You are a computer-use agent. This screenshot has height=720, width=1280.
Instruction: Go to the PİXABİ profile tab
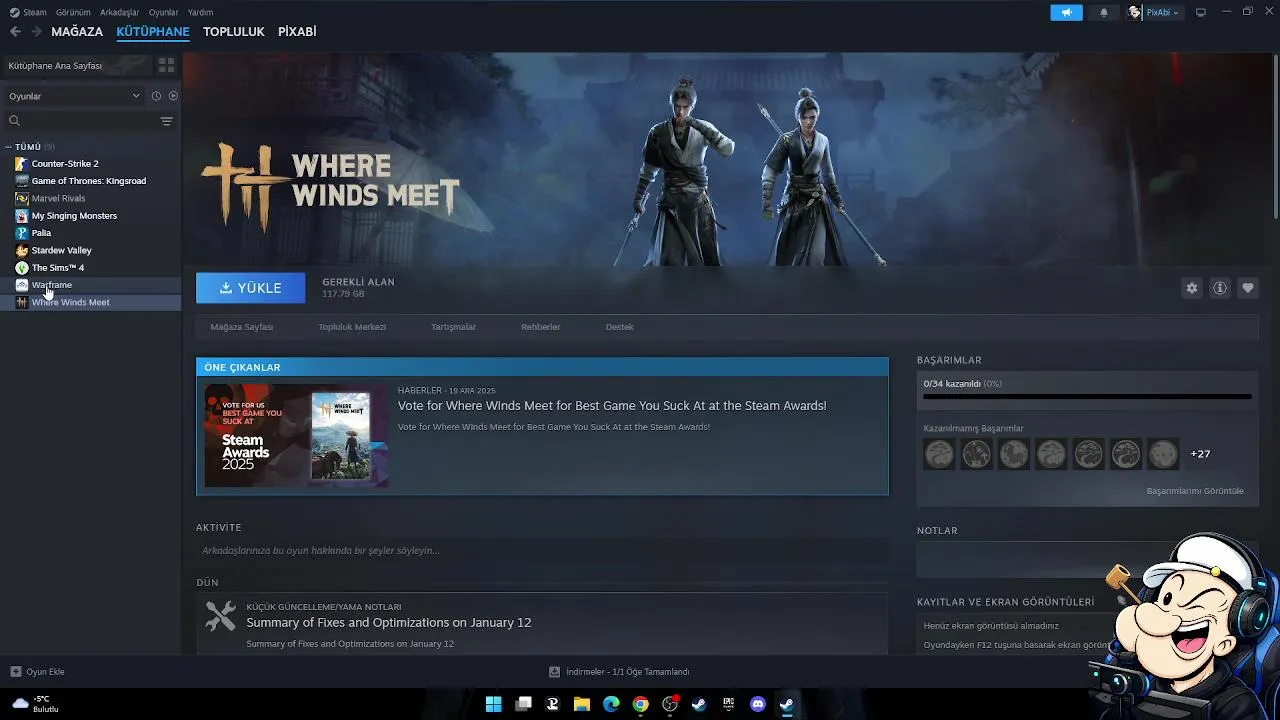tap(297, 32)
